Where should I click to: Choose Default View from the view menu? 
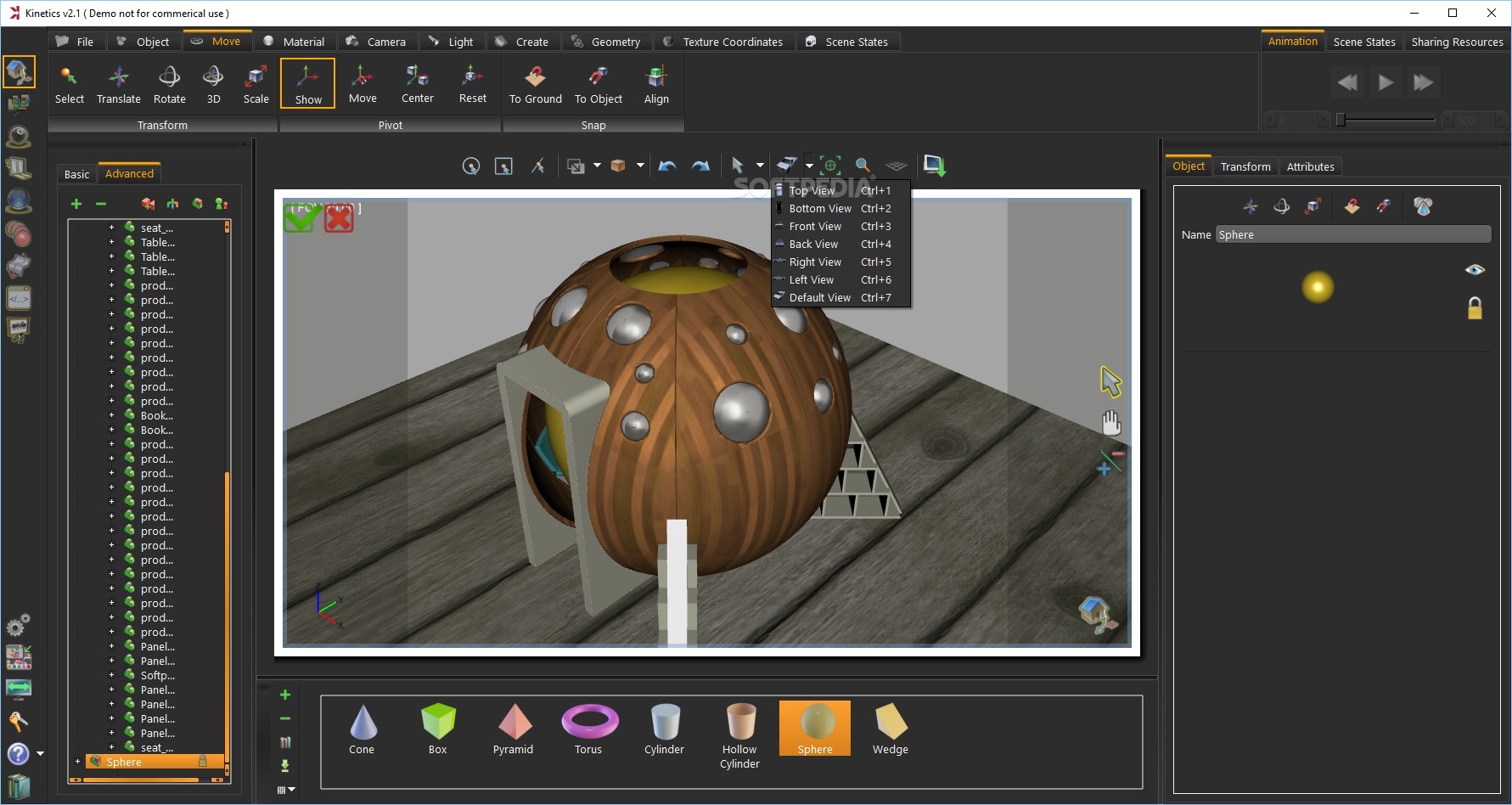840,297
